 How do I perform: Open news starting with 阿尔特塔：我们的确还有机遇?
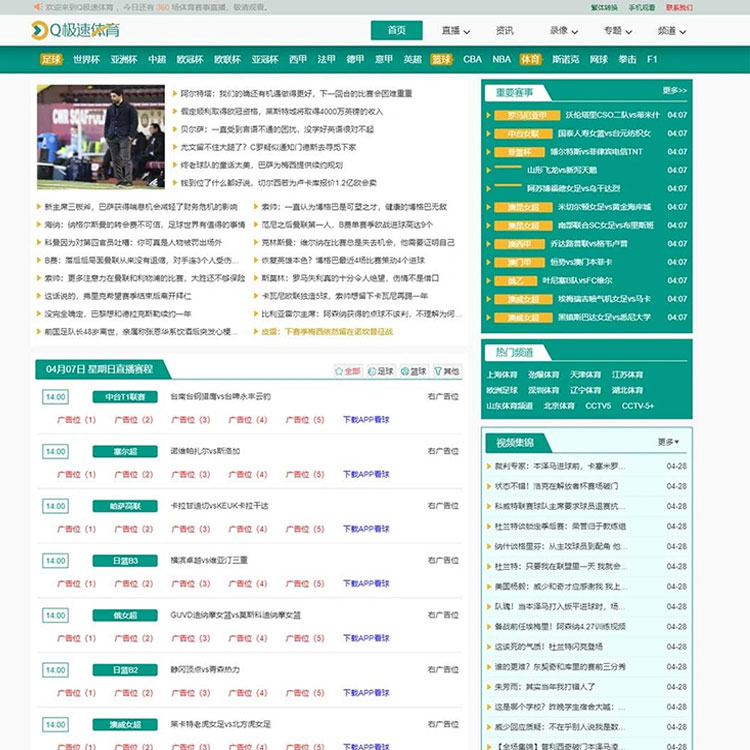pyautogui.click(x=296, y=94)
